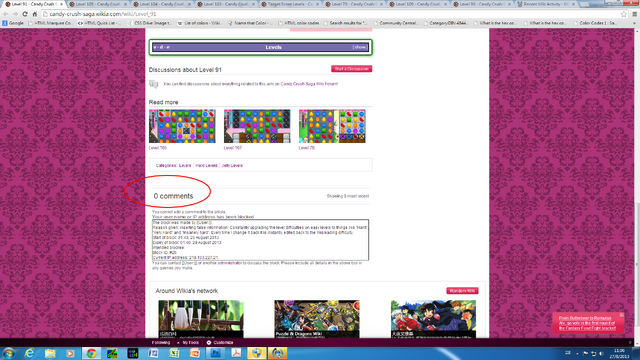This screenshot has height=360, width=640.
Task: Switch to Google Chrome in the taskbar
Action: click(91, 353)
